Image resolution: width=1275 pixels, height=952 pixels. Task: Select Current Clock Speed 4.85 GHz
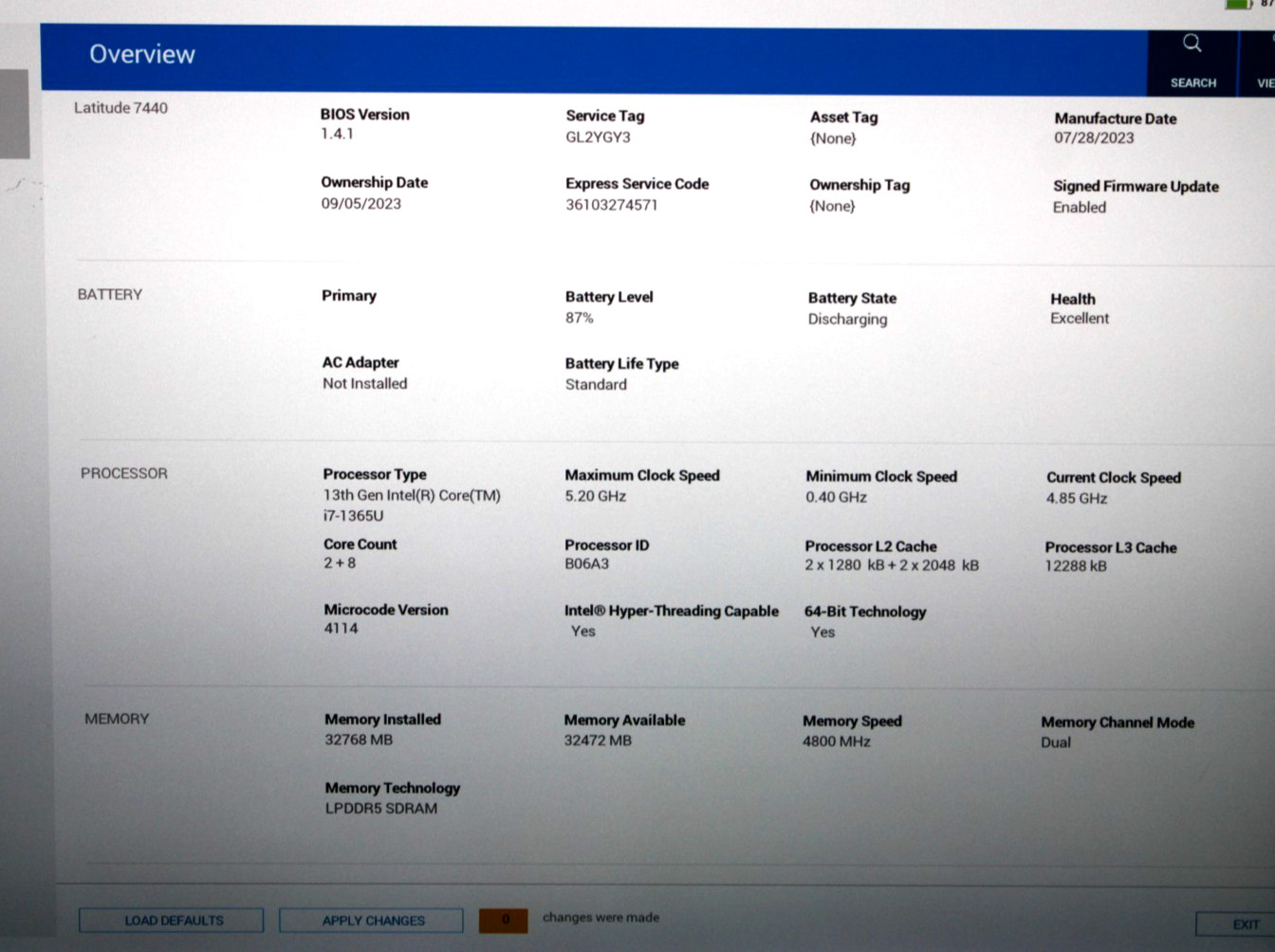click(1076, 498)
